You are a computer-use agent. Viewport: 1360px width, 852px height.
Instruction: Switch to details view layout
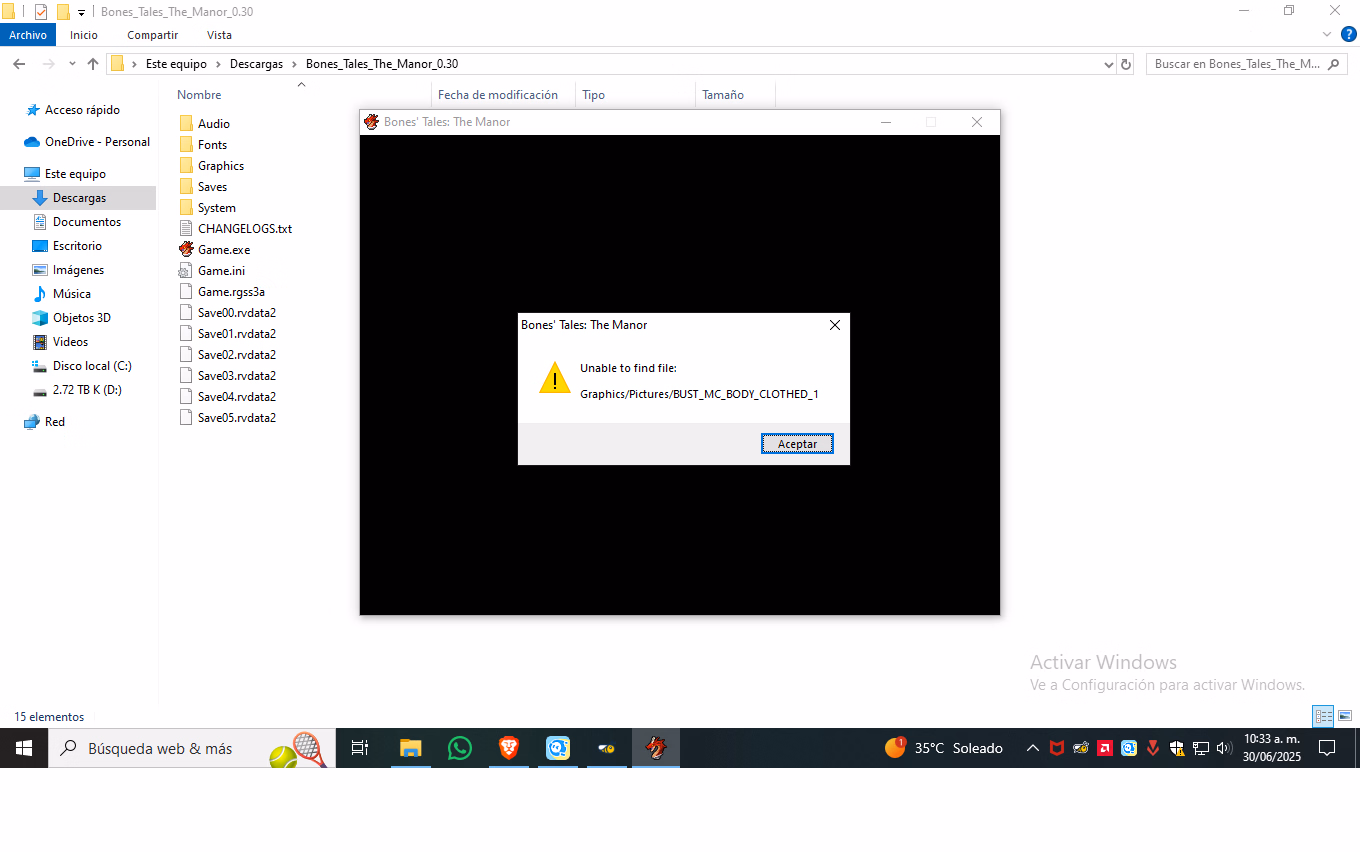pos(1324,716)
